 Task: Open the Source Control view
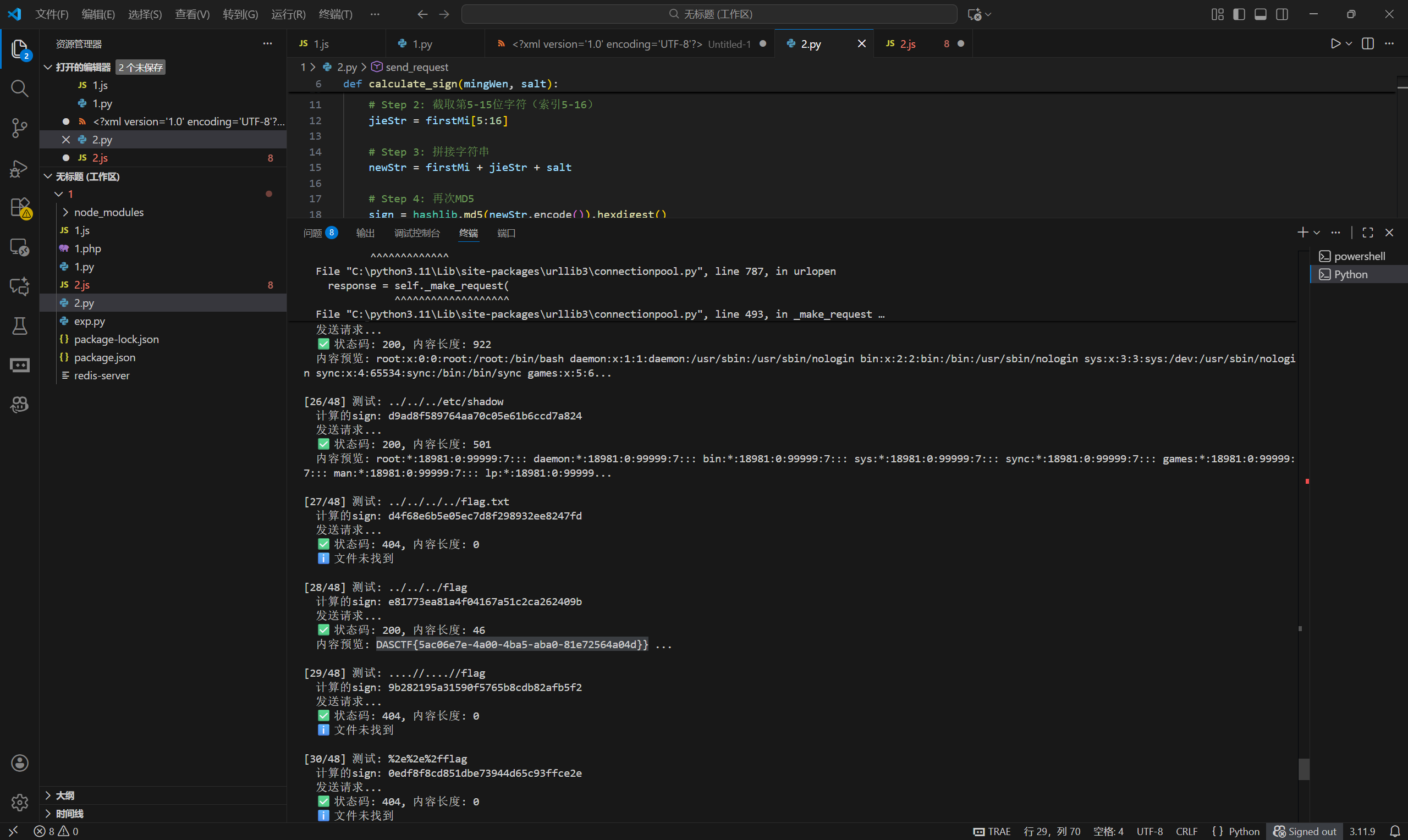point(19,128)
